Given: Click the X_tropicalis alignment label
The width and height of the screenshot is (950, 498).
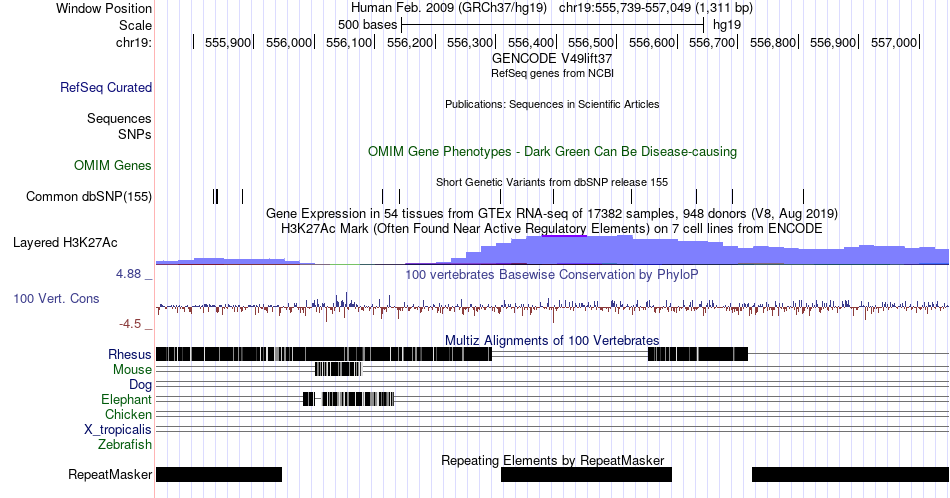Looking at the screenshot, I should click(118, 430).
